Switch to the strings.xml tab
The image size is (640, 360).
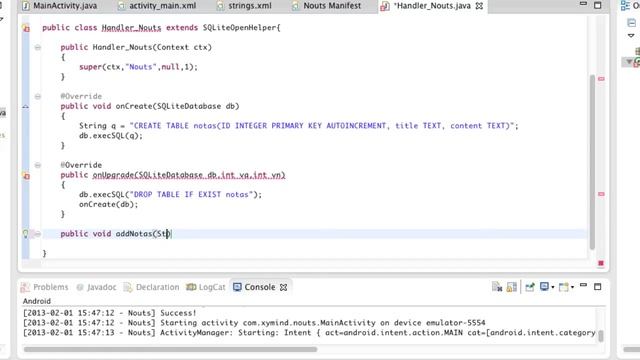(244, 6)
